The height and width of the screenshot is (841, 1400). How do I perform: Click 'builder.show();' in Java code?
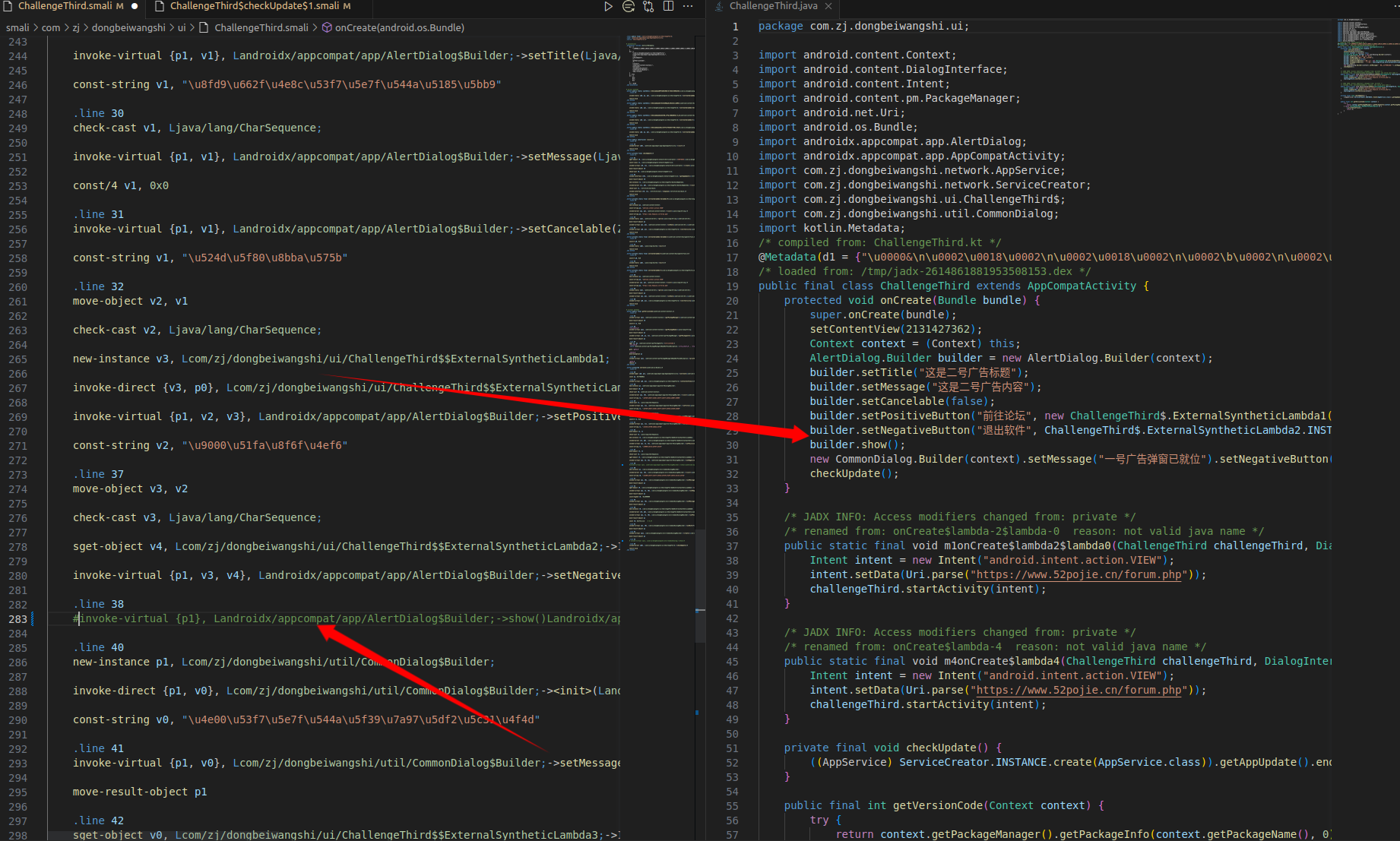click(x=857, y=445)
